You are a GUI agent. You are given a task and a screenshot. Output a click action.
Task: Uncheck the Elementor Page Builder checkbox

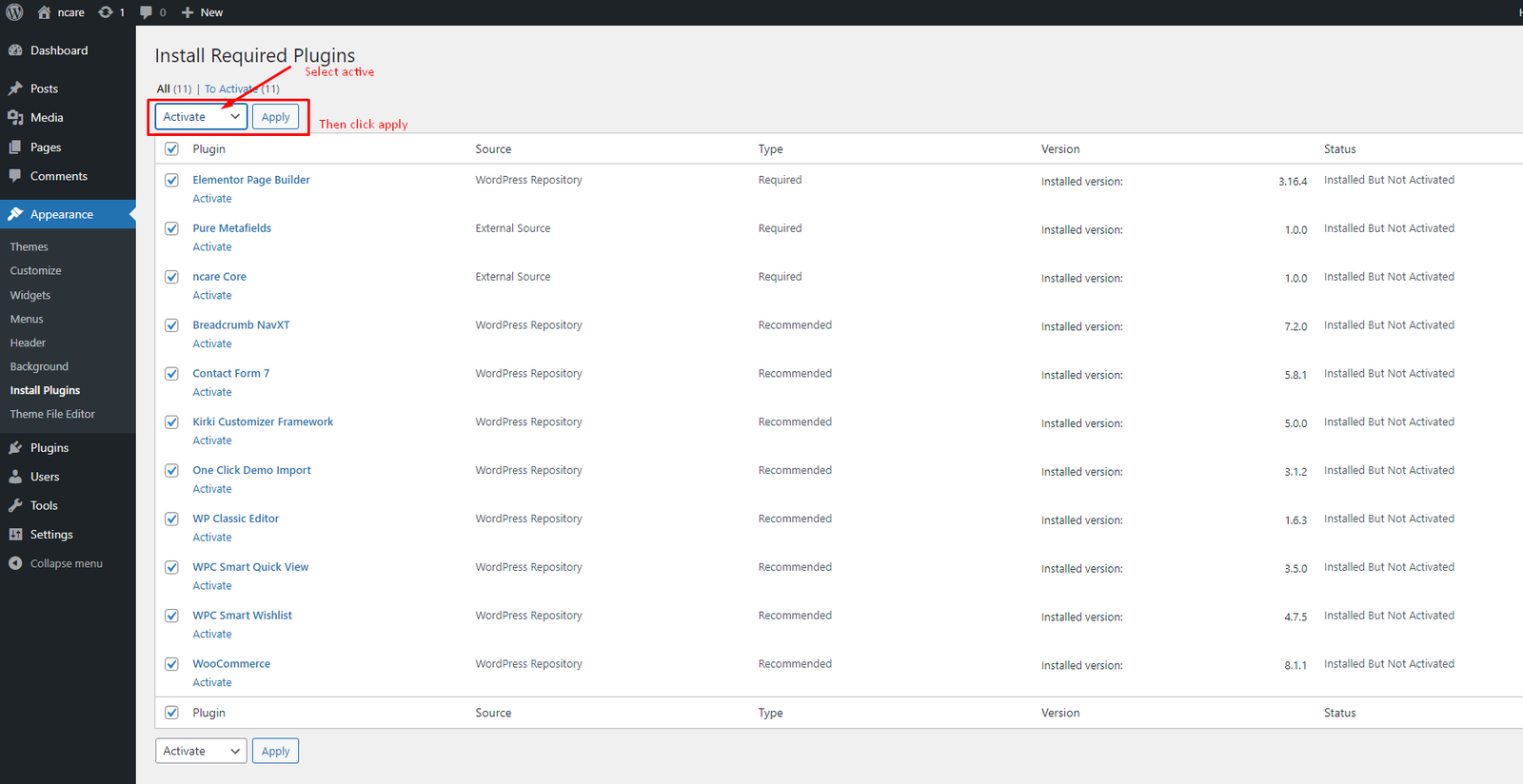coord(171,180)
